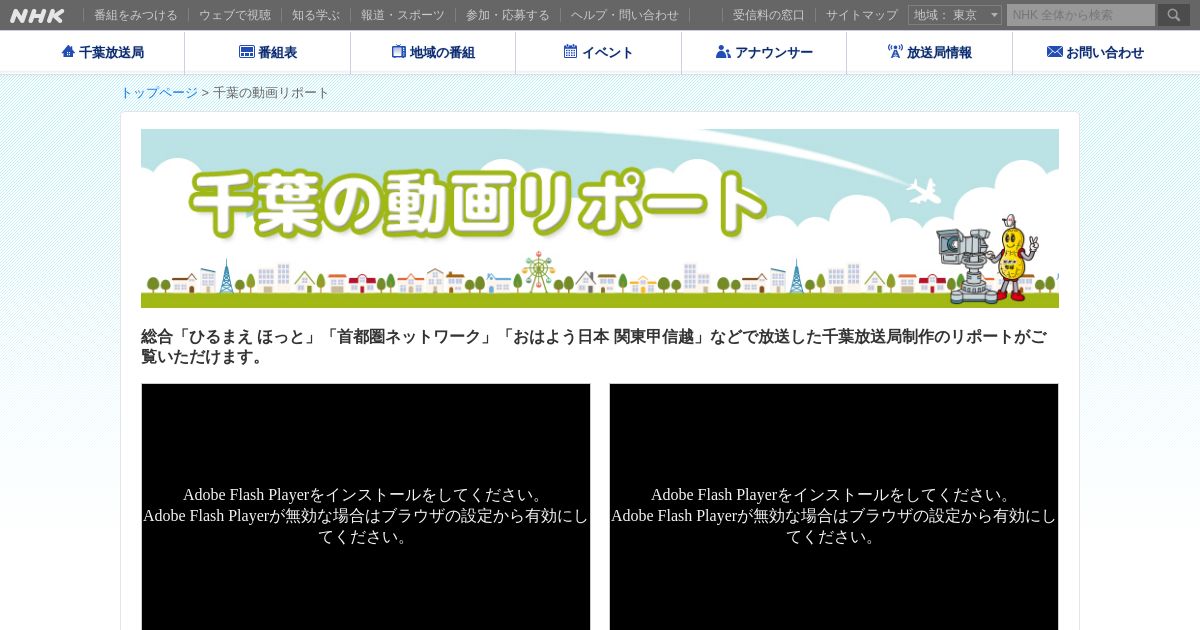The height and width of the screenshot is (630, 1200).
Task: Click the NHK logo
Action: pyautogui.click(x=37, y=15)
